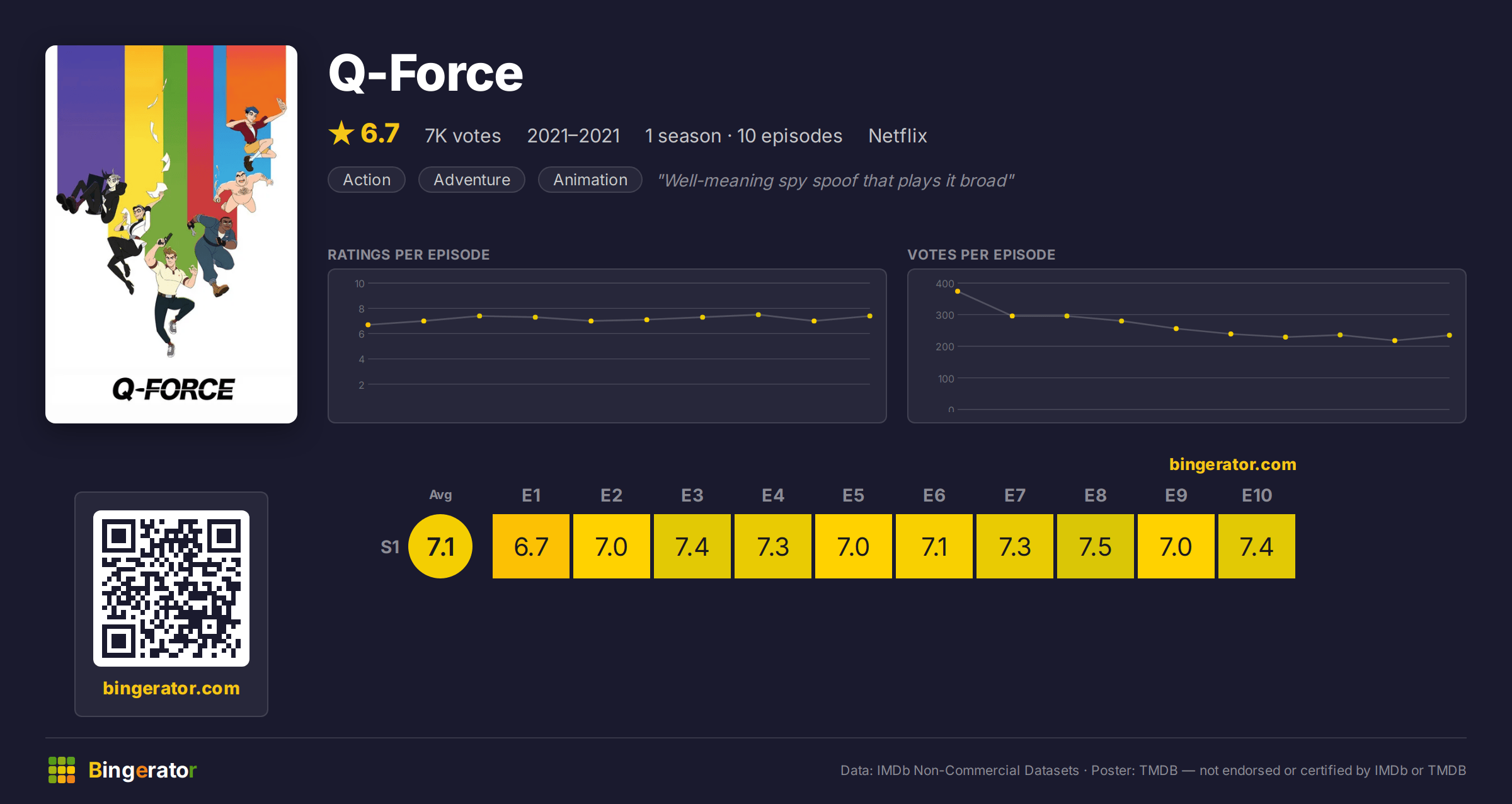Image resolution: width=1512 pixels, height=804 pixels.
Task: Open the bingerator.com link above episode grid
Action: click(1233, 464)
